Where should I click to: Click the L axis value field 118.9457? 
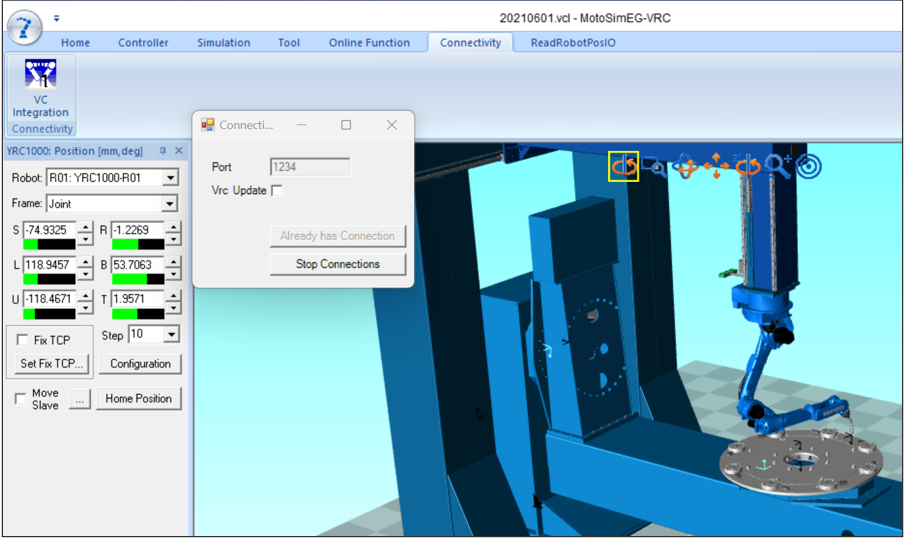coord(49,265)
